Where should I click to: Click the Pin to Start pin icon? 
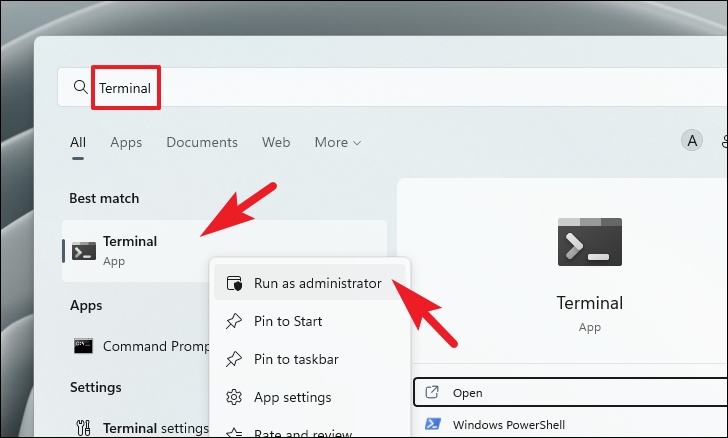click(234, 321)
